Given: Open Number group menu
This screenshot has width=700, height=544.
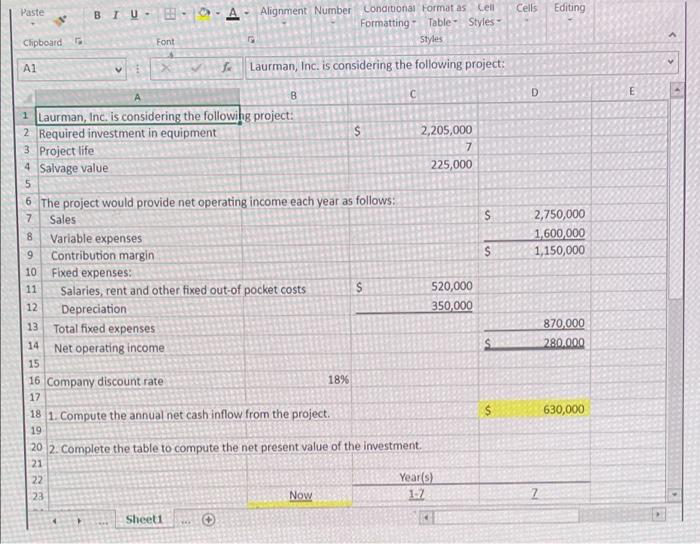Looking at the screenshot, I should (333, 15).
